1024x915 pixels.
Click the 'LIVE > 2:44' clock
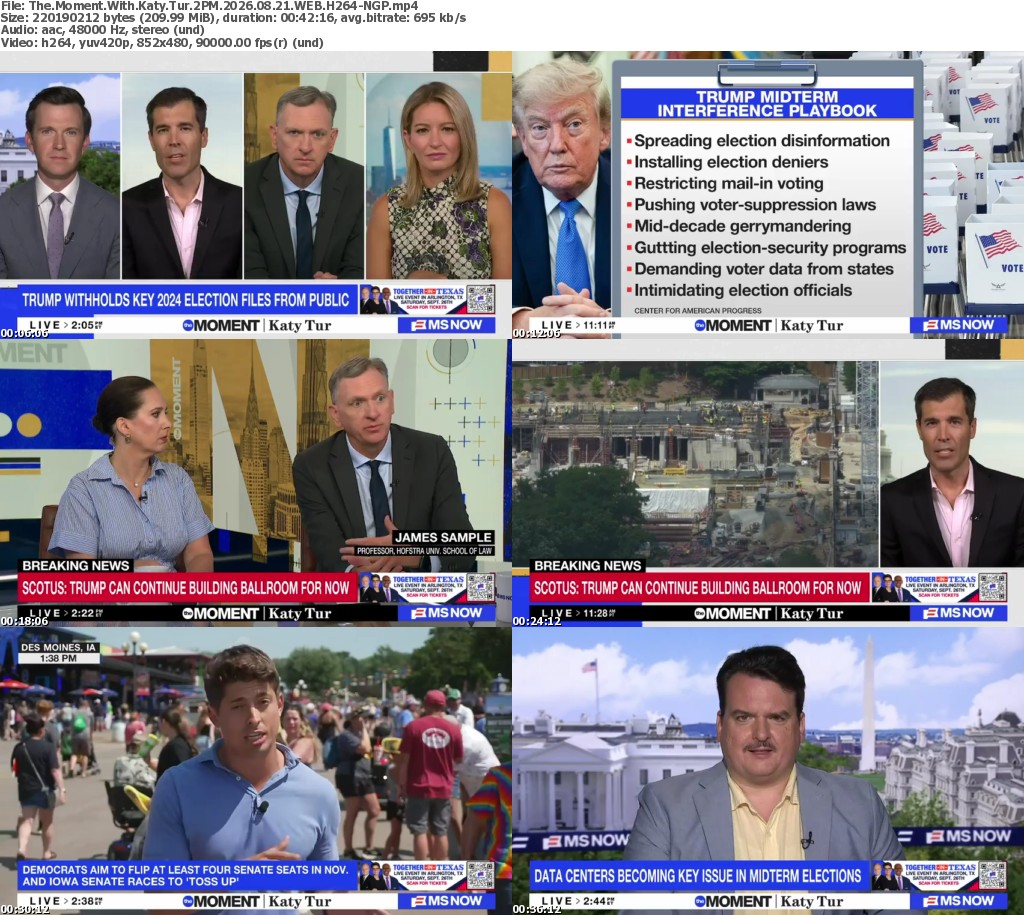578,901
